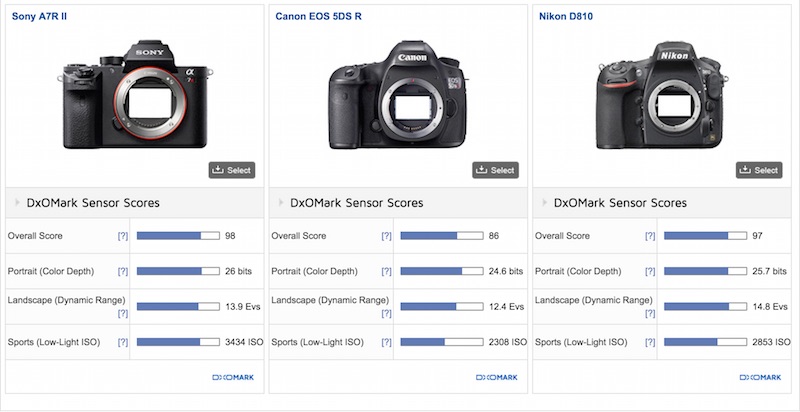
Task: Open help [?] for Sony Portrait Color Depth
Action: [x=123, y=271]
